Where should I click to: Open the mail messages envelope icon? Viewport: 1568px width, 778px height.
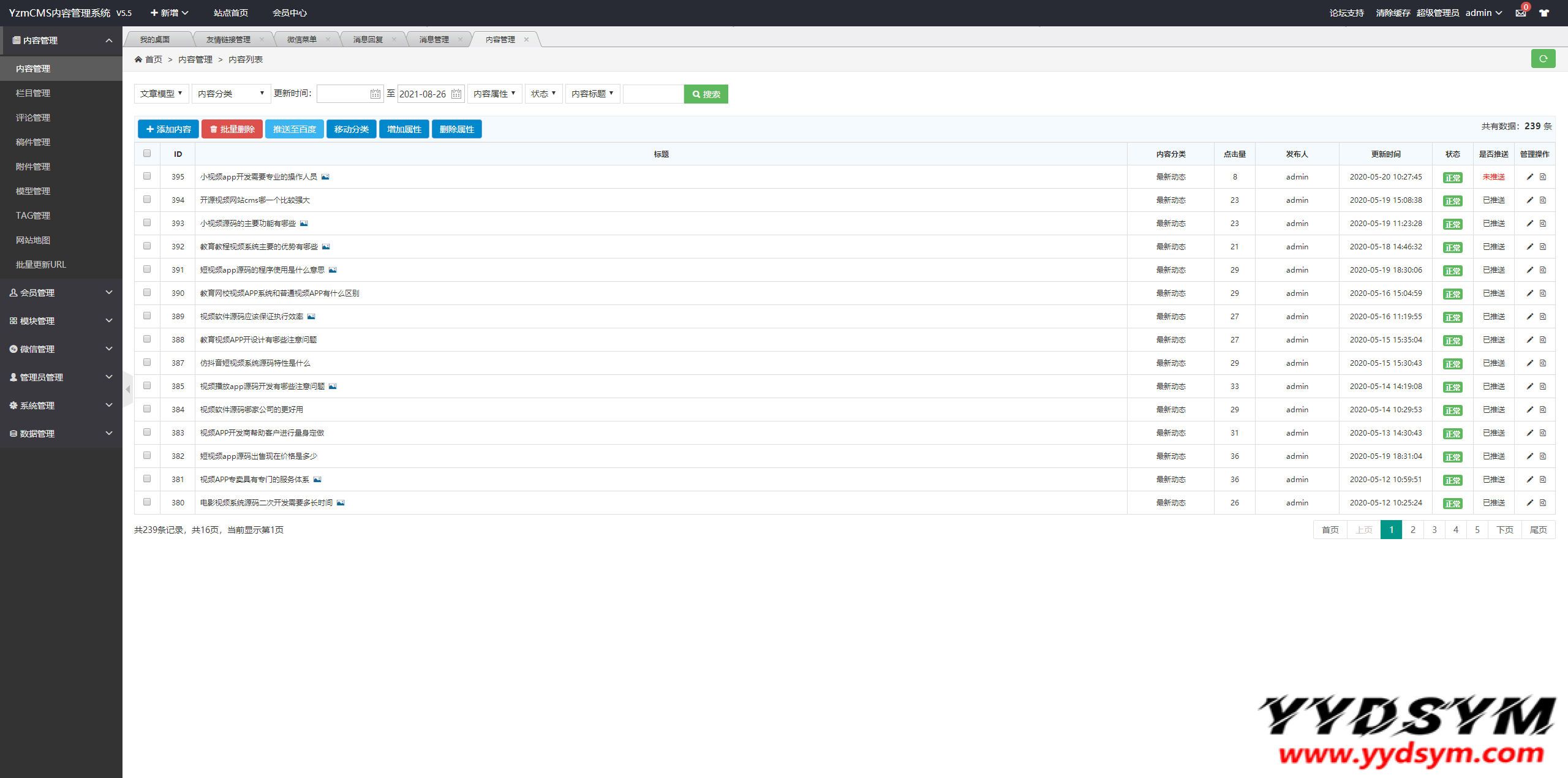click(x=1520, y=13)
